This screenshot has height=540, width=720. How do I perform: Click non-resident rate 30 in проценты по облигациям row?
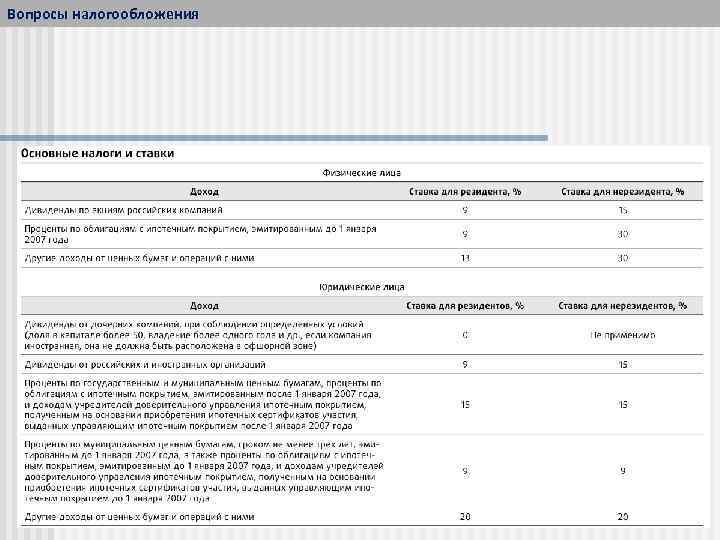pos(623,234)
